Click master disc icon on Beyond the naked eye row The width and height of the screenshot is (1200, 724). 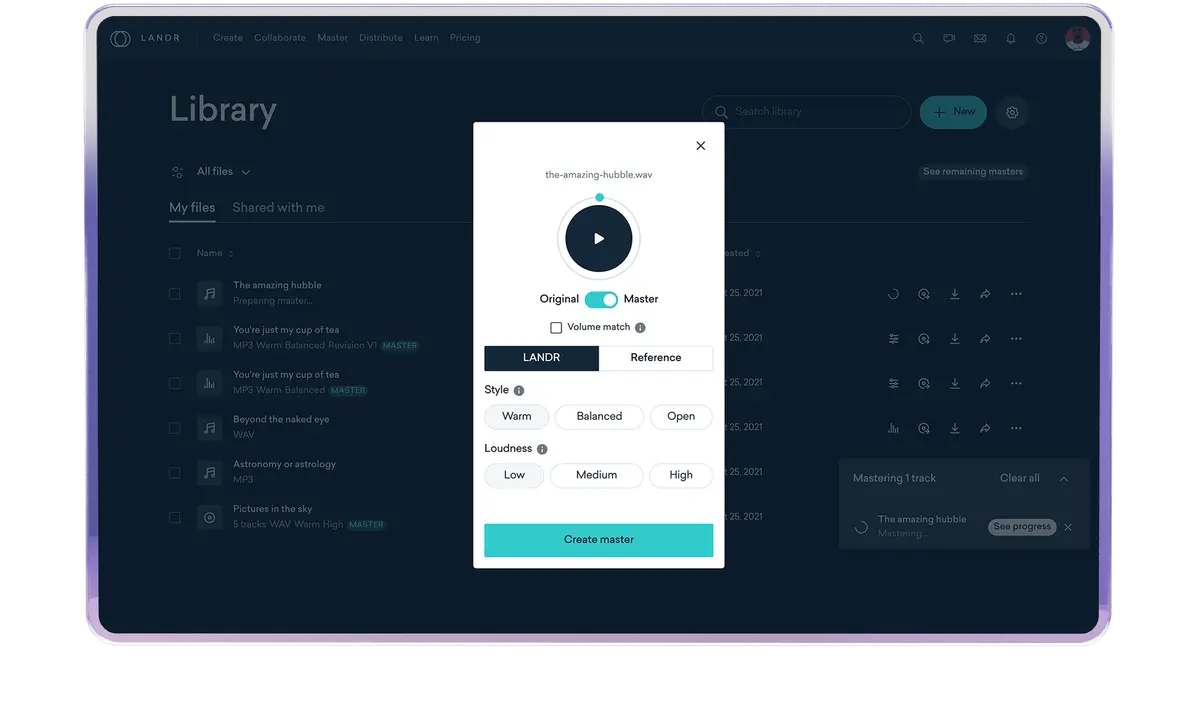click(x=924, y=428)
